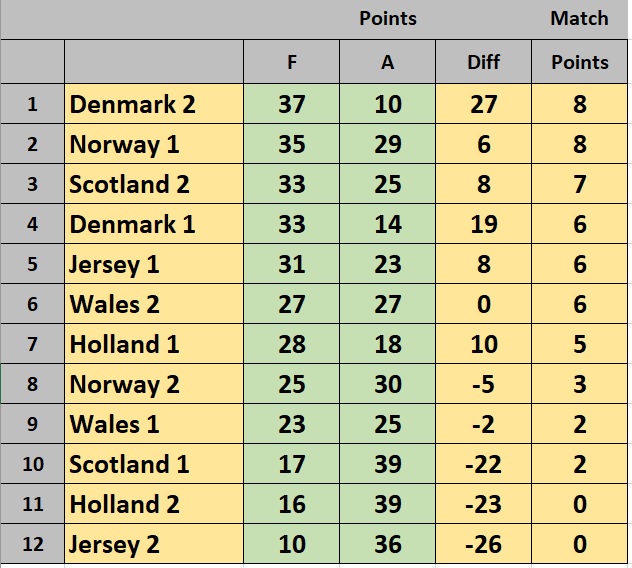Select the Denmark 2 team name cell
Viewport: 632px width, 568px height.
154,104
